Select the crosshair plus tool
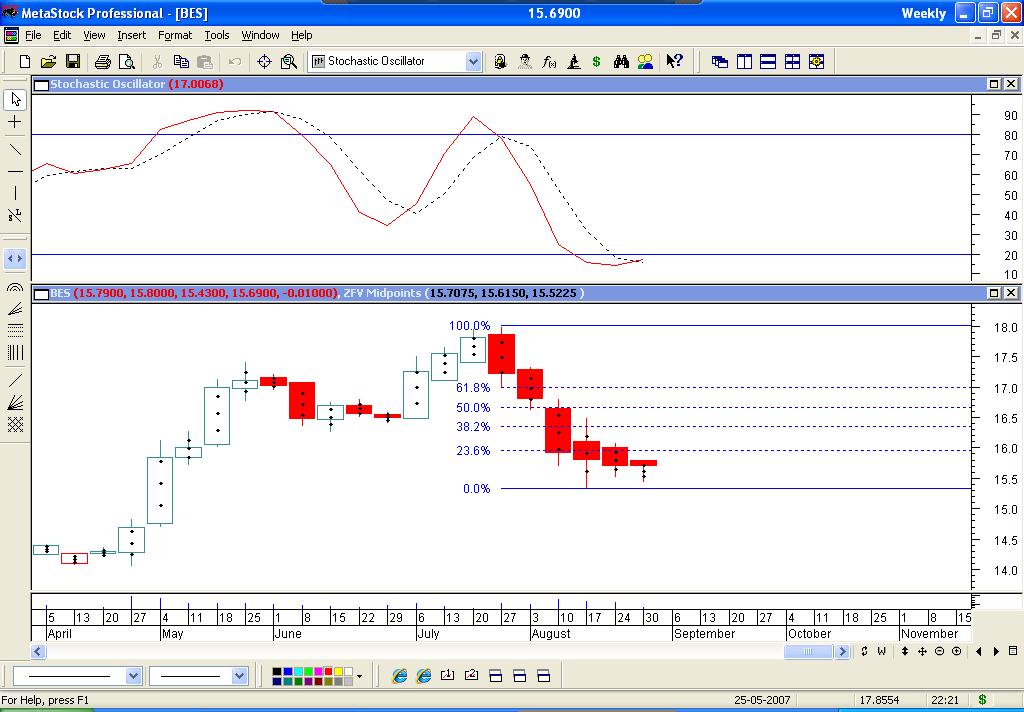This screenshot has width=1024, height=712. click(x=15, y=122)
